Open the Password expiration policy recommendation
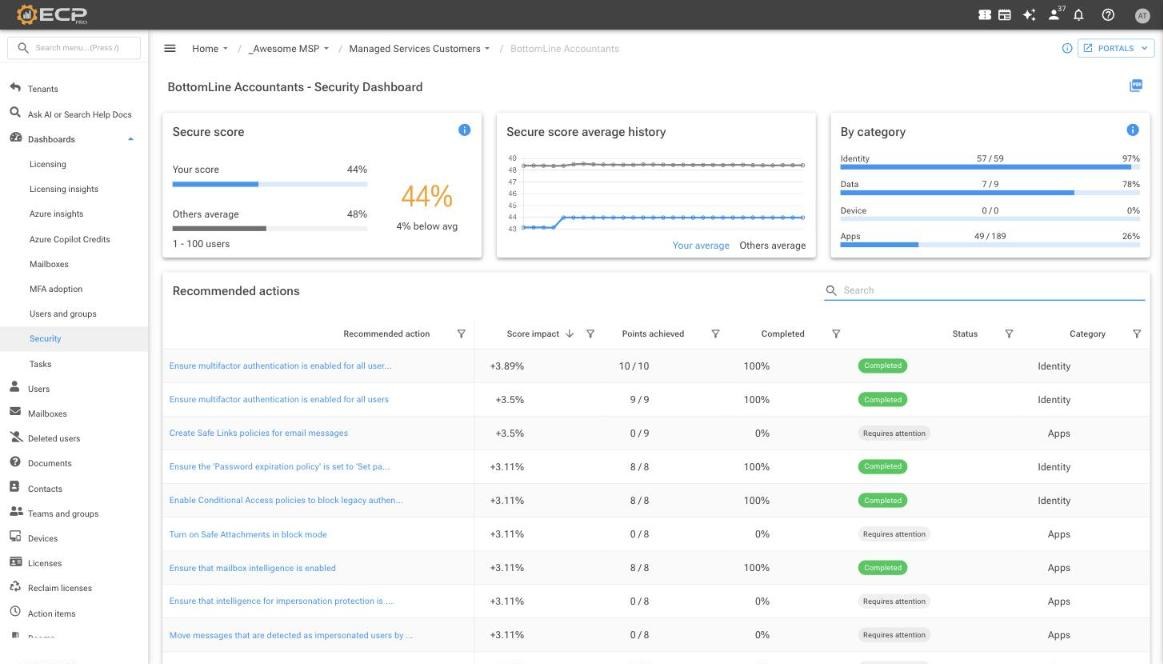Screen dimensions: 1163x664 pos(279,467)
